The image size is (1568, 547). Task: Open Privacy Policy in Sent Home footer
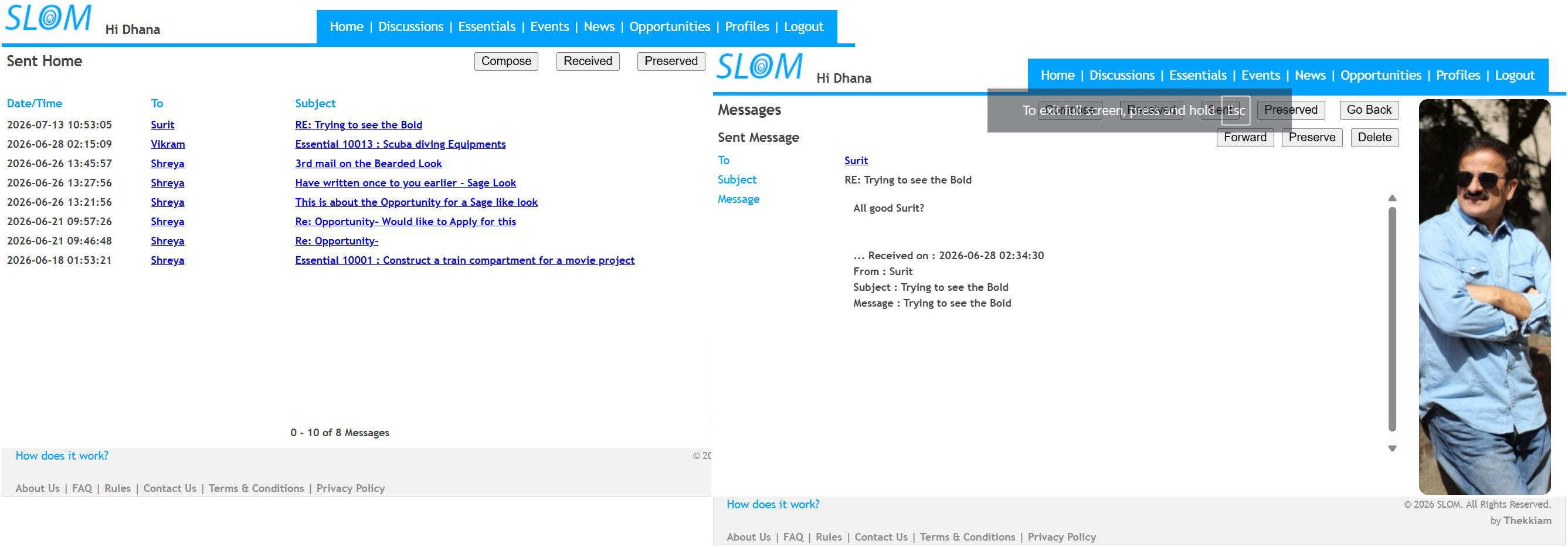351,488
